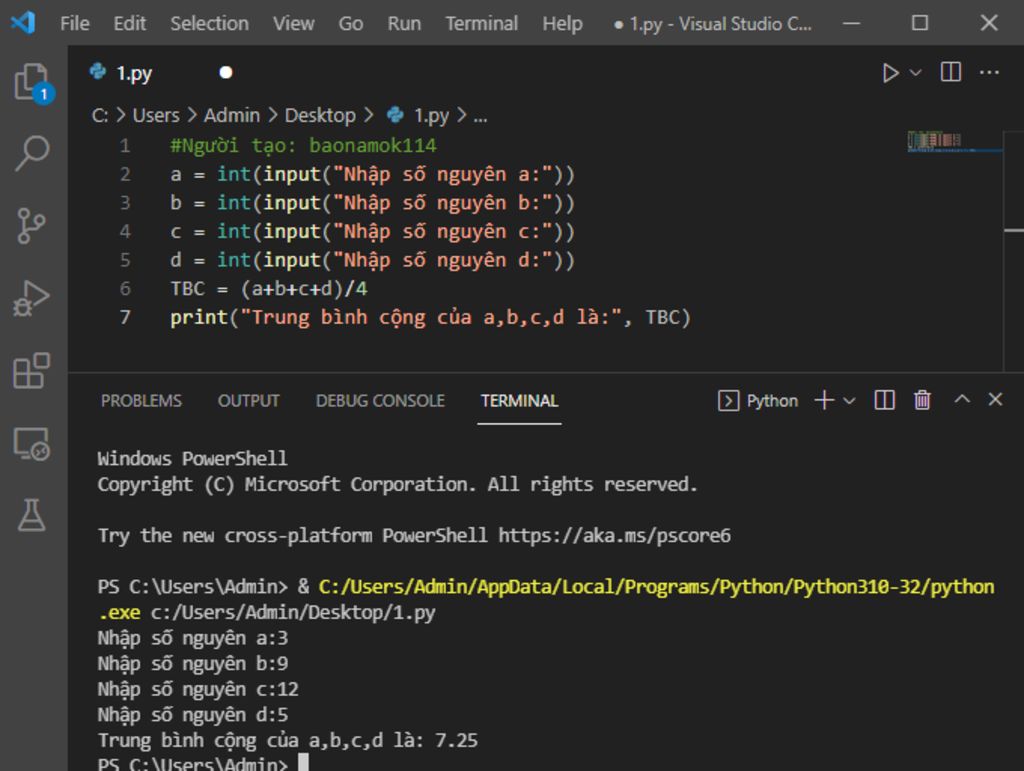1024x771 pixels.
Task: Switch to the OUTPUT tab
Action: 248,400
